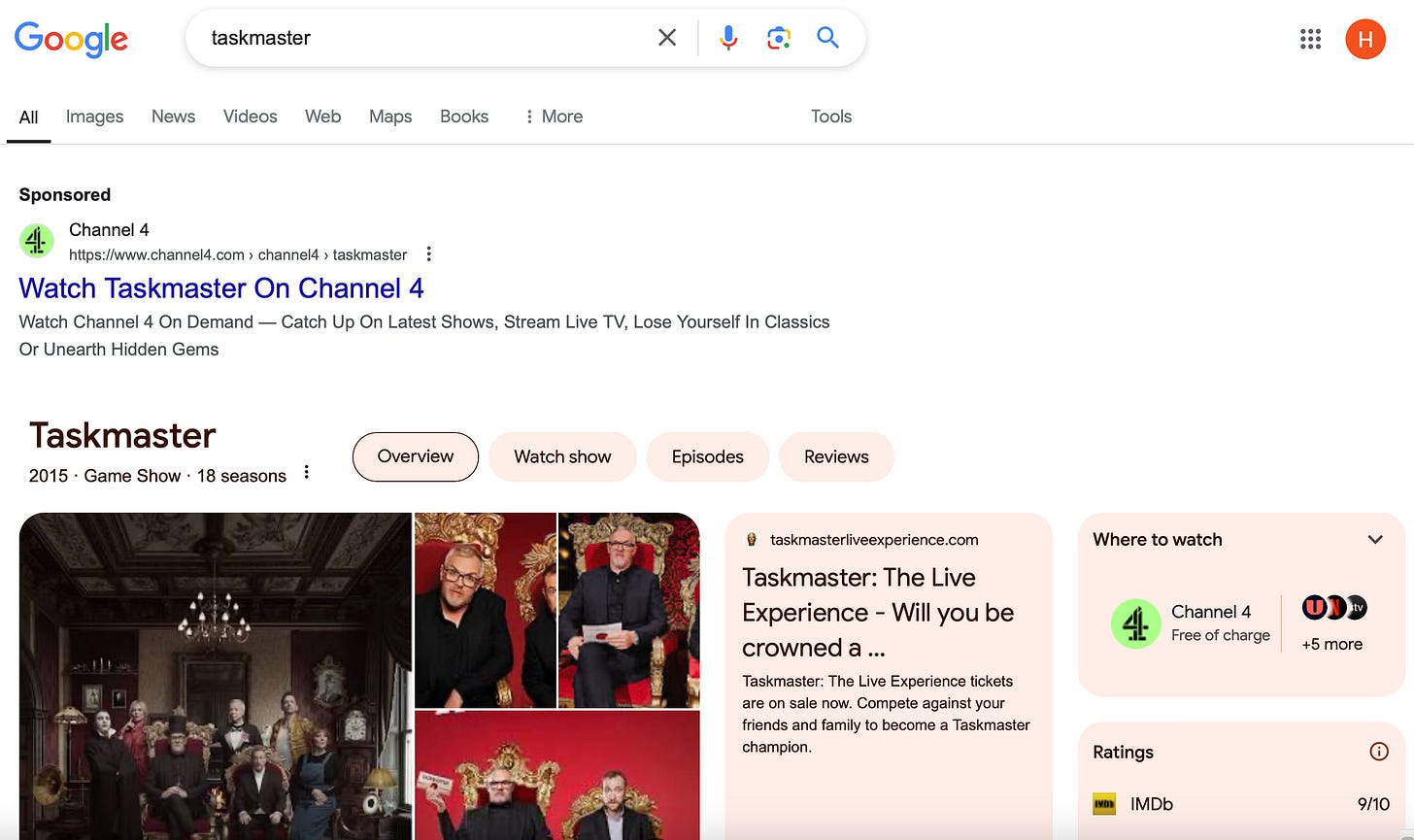
Task: Click the Where to watch heading
Action: 1158,540
